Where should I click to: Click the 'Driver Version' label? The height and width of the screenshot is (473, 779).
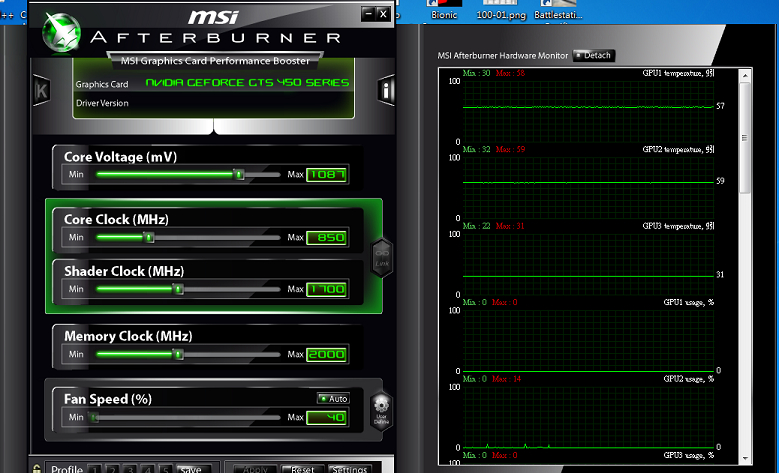pyautogui.click(x=102, y=103)
